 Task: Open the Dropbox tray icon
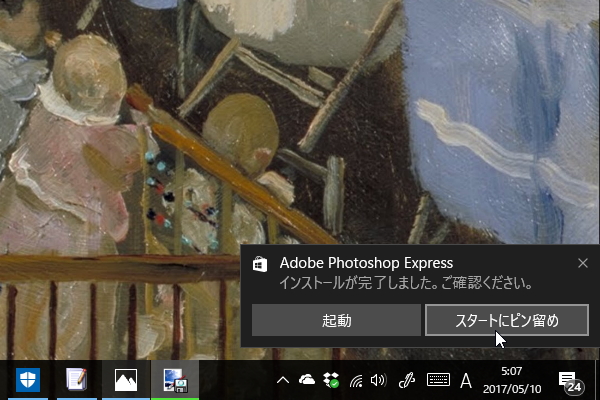(331, 380)
